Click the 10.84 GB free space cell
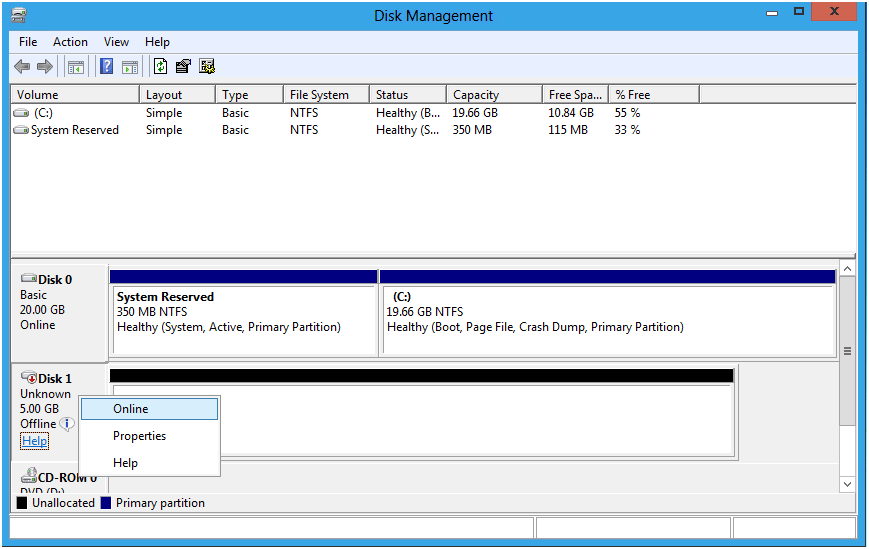 click(x=571, y=113)
